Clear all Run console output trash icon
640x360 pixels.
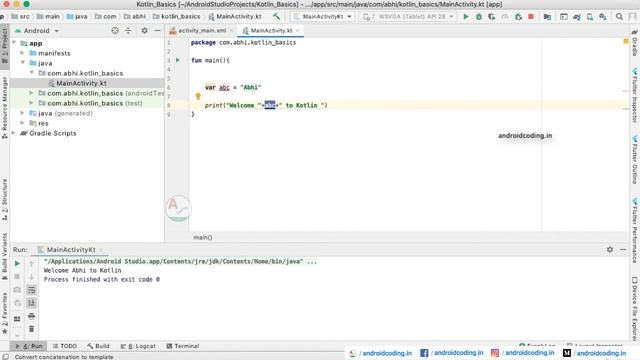coord(31,329)
